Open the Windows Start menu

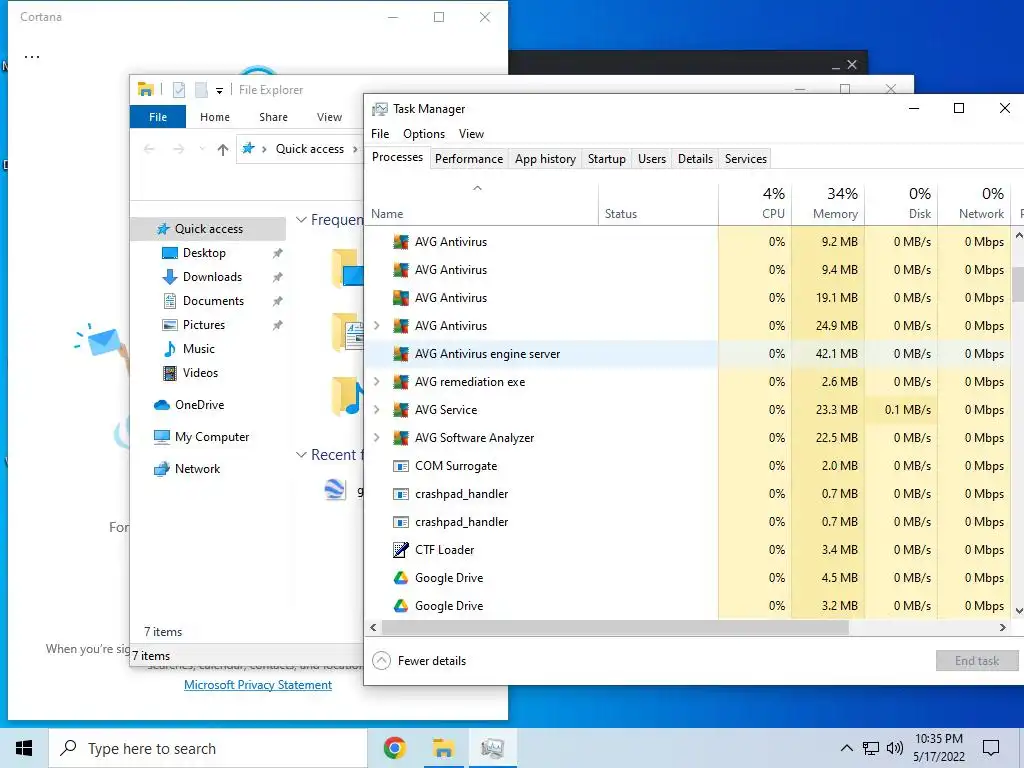point(24,748)
